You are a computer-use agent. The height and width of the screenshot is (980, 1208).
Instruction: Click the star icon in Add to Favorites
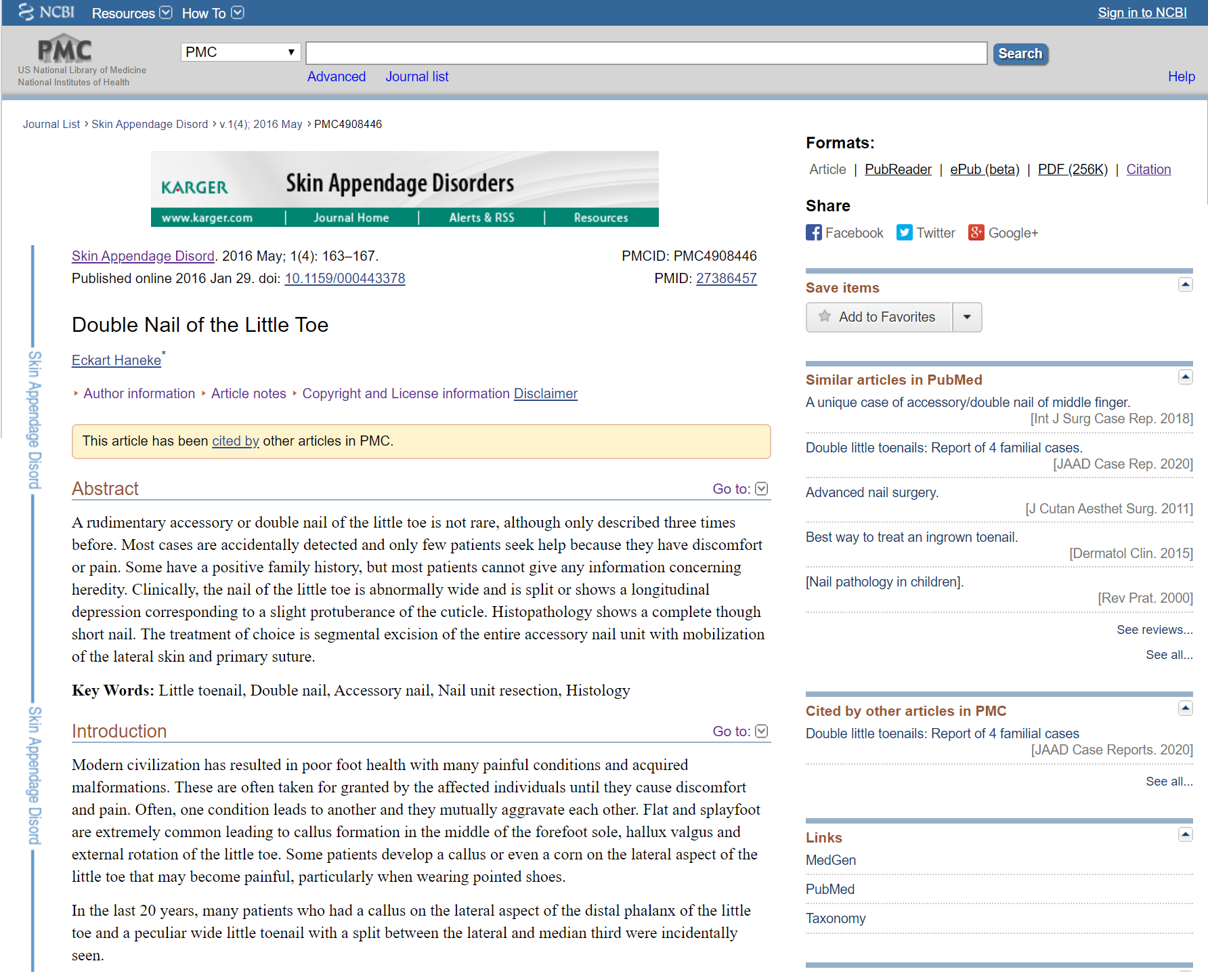tap(824, 316)
